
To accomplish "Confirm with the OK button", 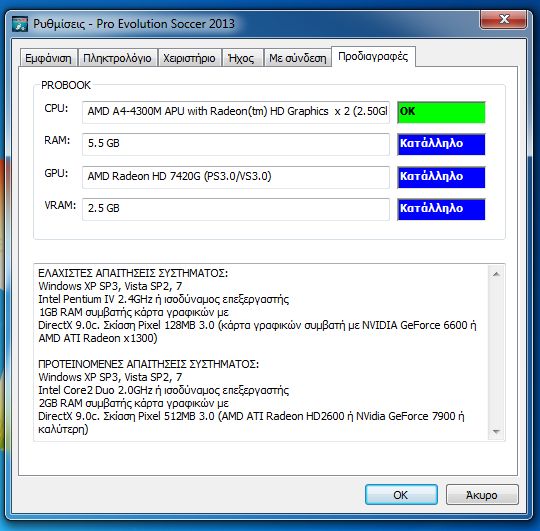I will coord(401,494).
